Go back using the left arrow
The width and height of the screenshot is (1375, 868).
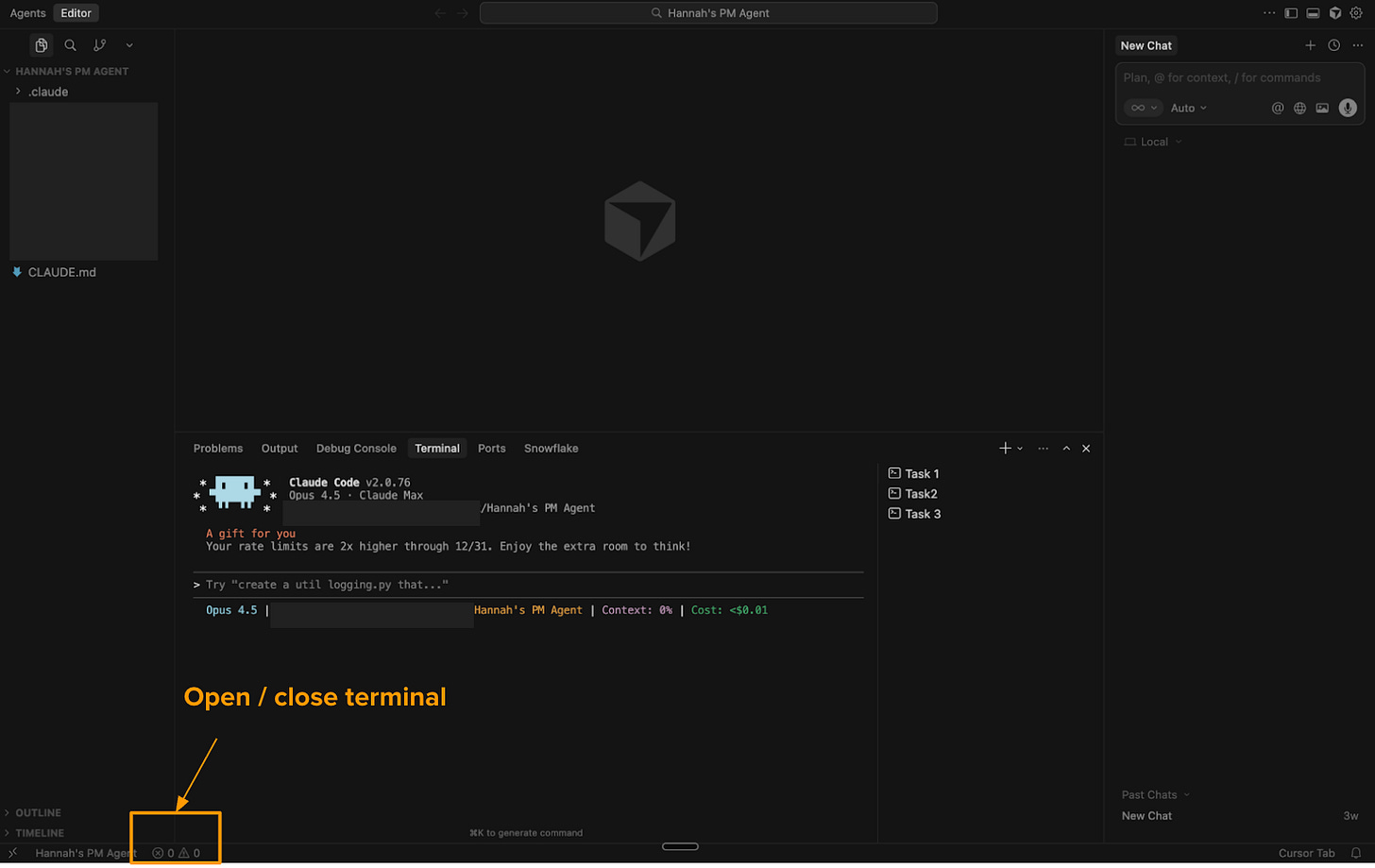click(x=440, y=13)
